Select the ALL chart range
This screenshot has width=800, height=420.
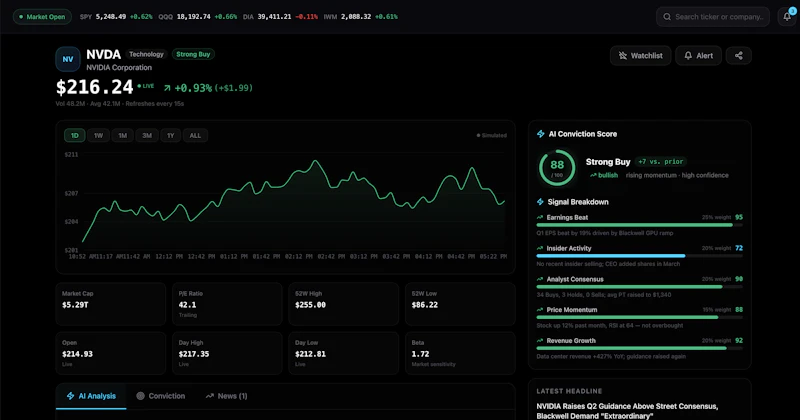coord(195,135)
